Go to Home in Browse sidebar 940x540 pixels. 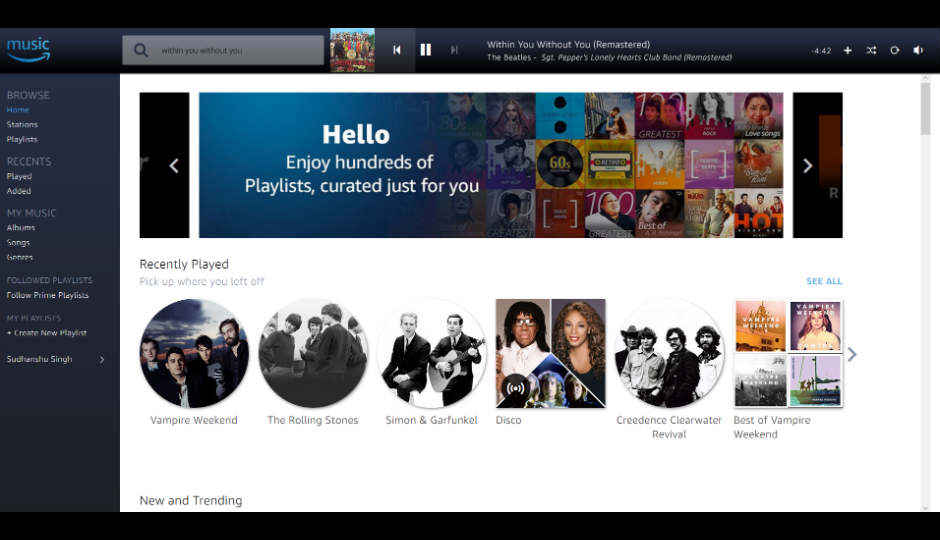point(18,110)
